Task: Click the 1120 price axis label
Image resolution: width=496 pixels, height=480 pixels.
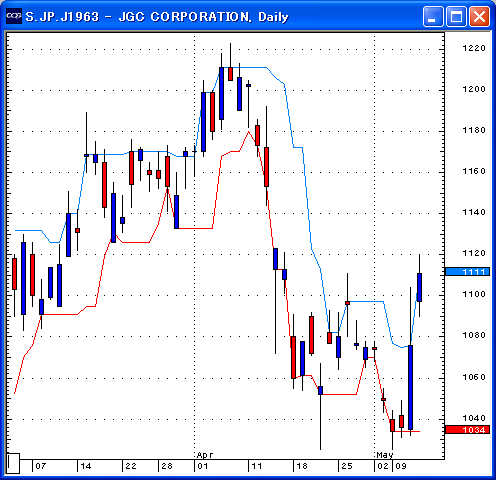Action: tap(474, 253)
